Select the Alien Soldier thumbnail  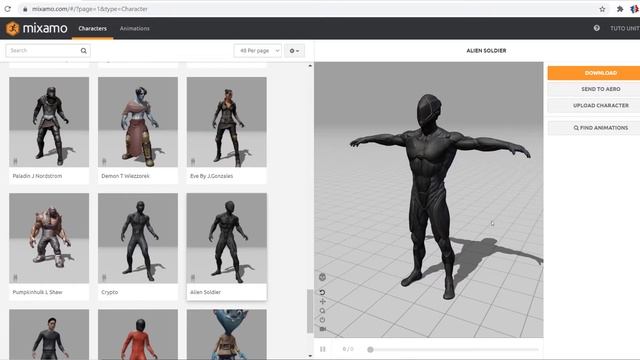pyautogui.click(x=227, y=238)
